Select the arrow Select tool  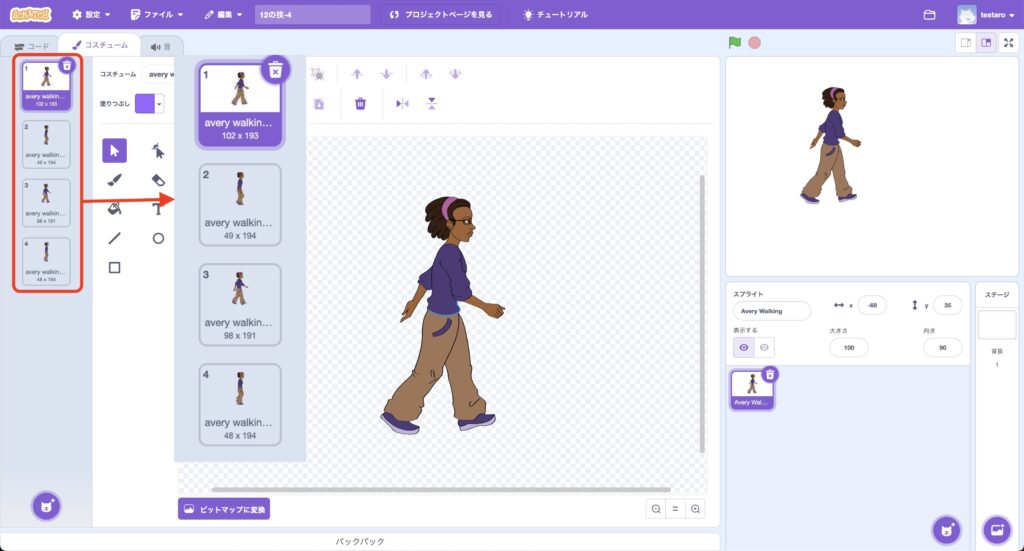(x=114, y=151)
